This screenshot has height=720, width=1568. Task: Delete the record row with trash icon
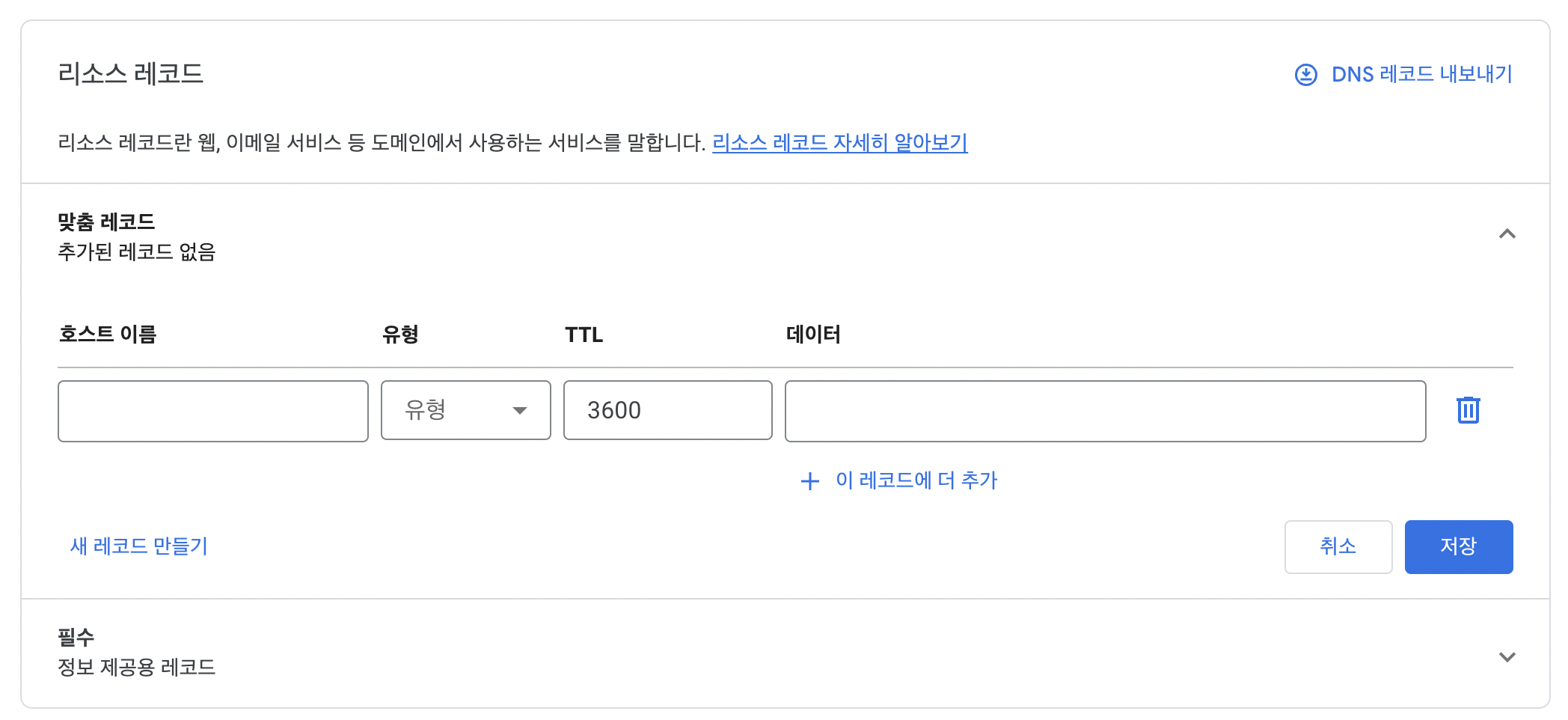1468,410
